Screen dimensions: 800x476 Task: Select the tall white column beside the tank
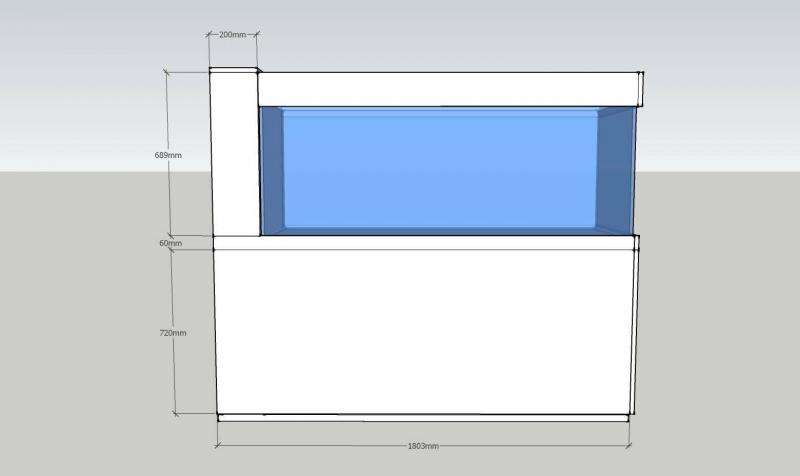(235, 152)
